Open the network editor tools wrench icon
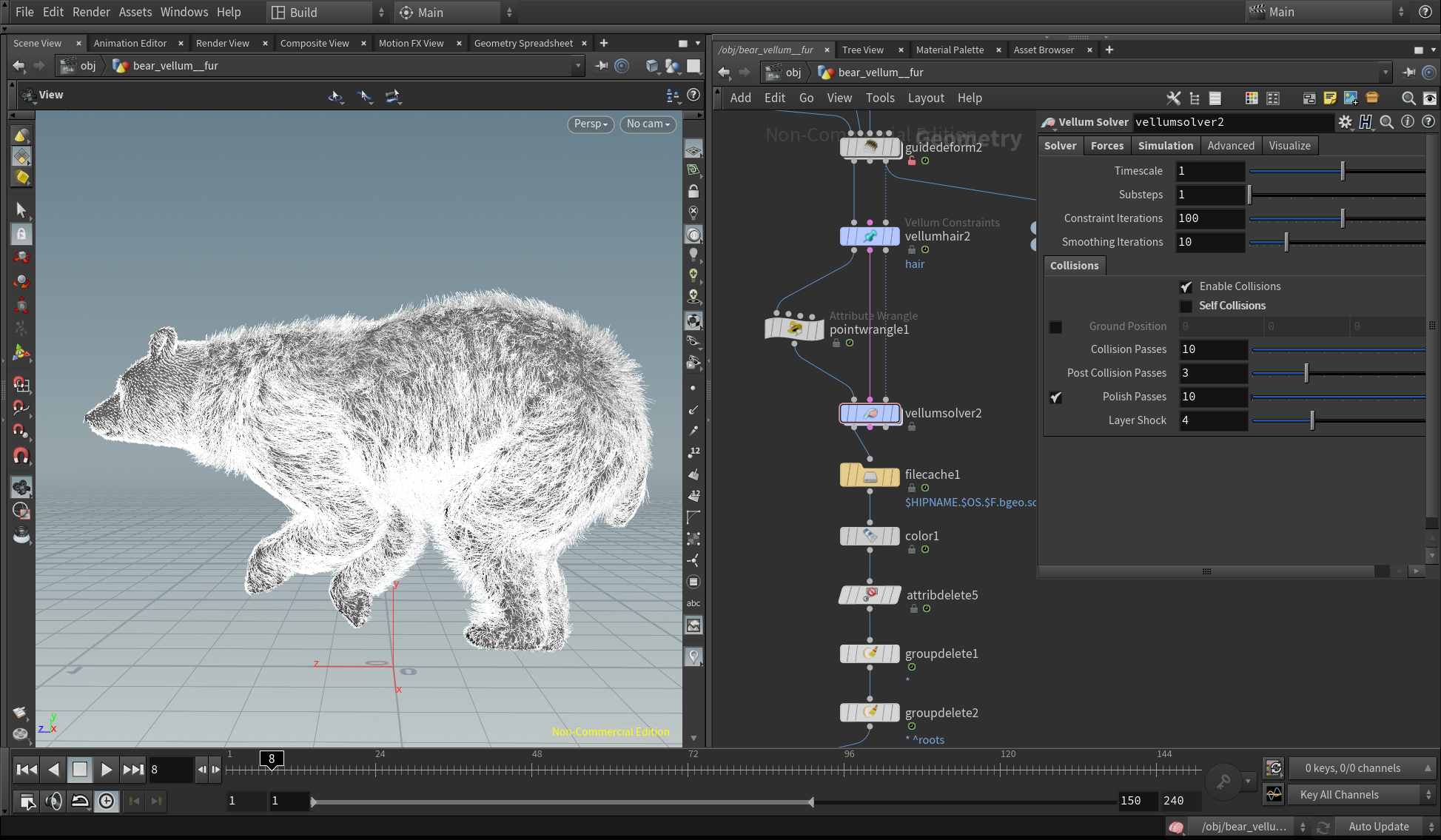Image resolution: width=1441 pixels, height=840 pixels. tap(1174, 98)
